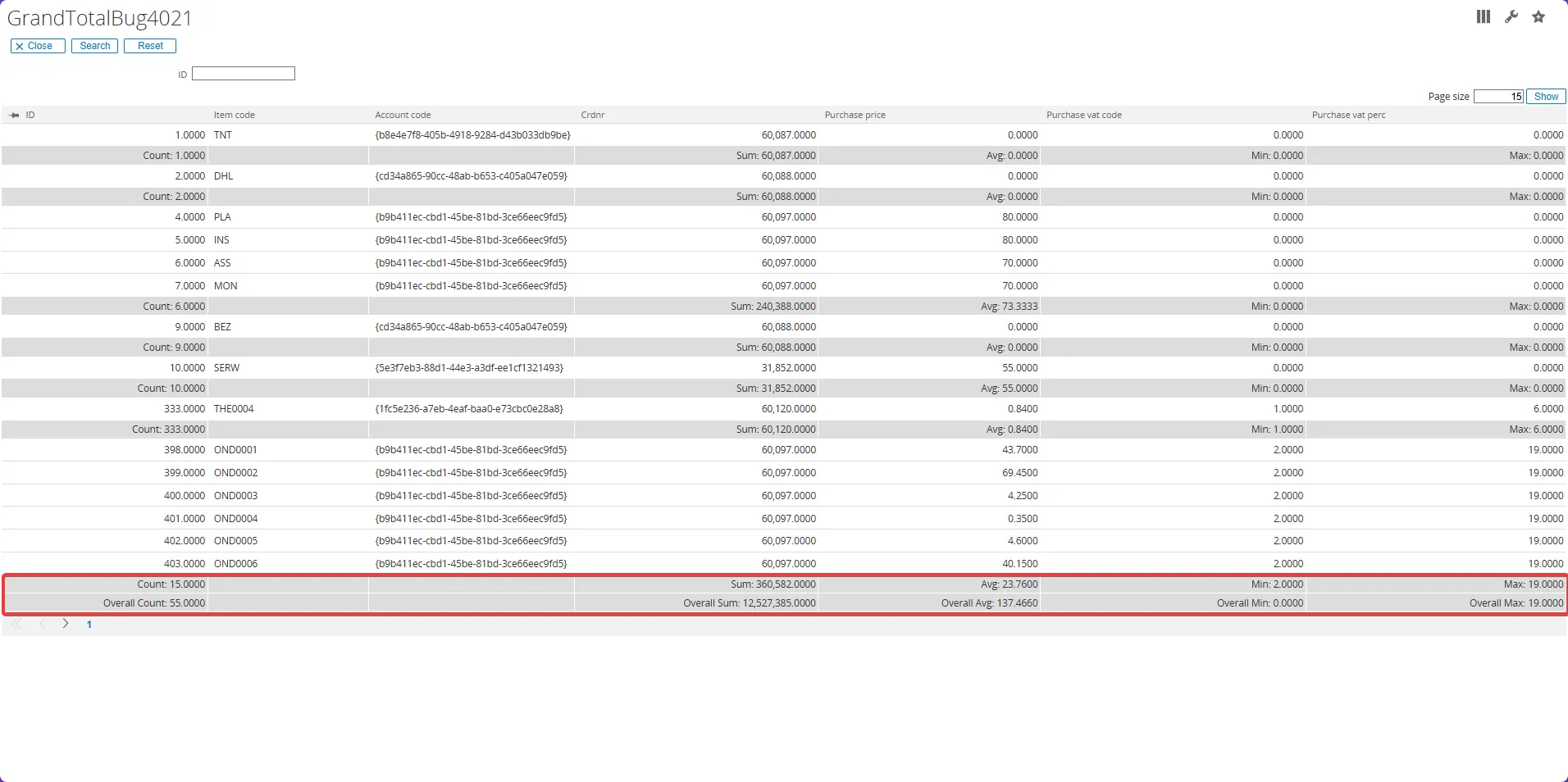This screenshot has width=1568, height=782.
Task: Click the previous page chevron
Action: pyautogui.click(x=42, y=624)
